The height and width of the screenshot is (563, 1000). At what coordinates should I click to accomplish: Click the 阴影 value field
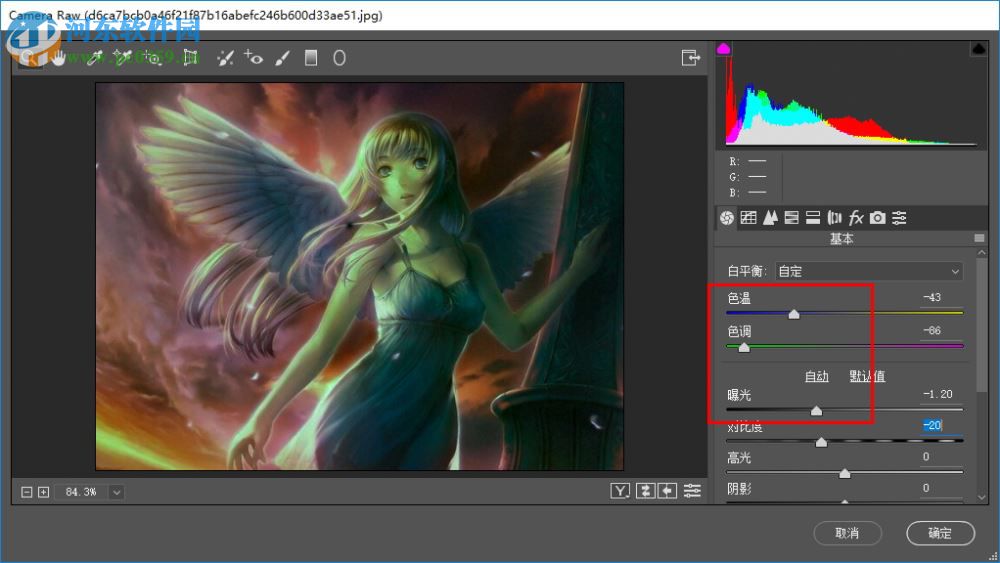[x=941, y=488]
